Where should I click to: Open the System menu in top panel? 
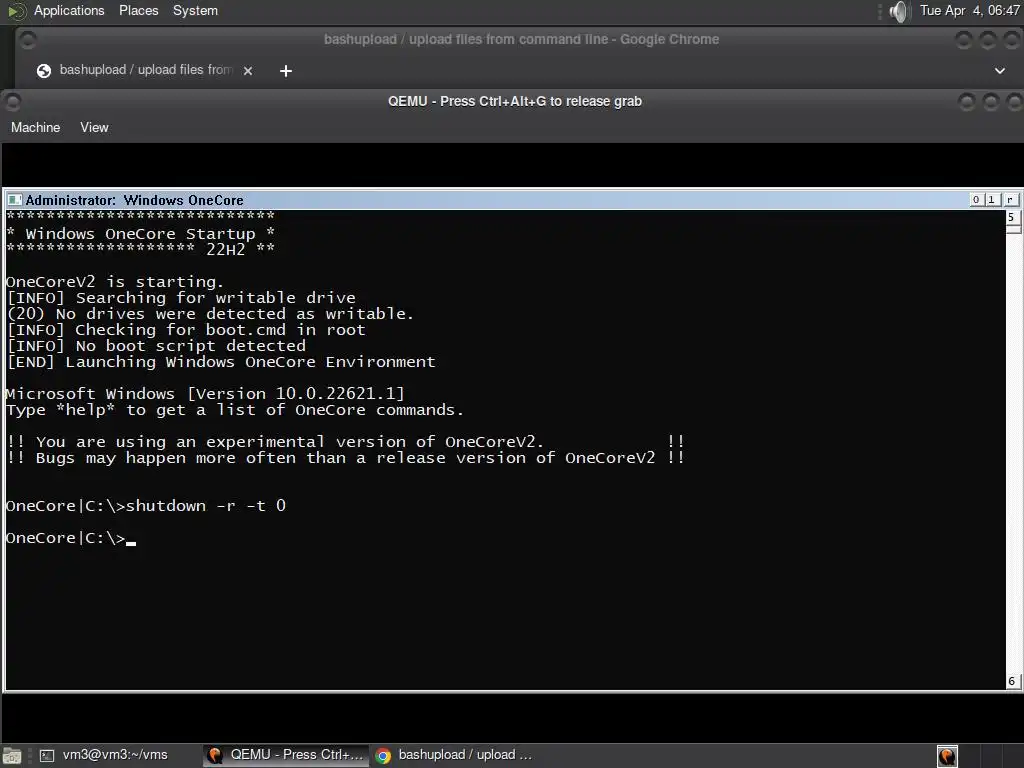(x=195, y=10)
